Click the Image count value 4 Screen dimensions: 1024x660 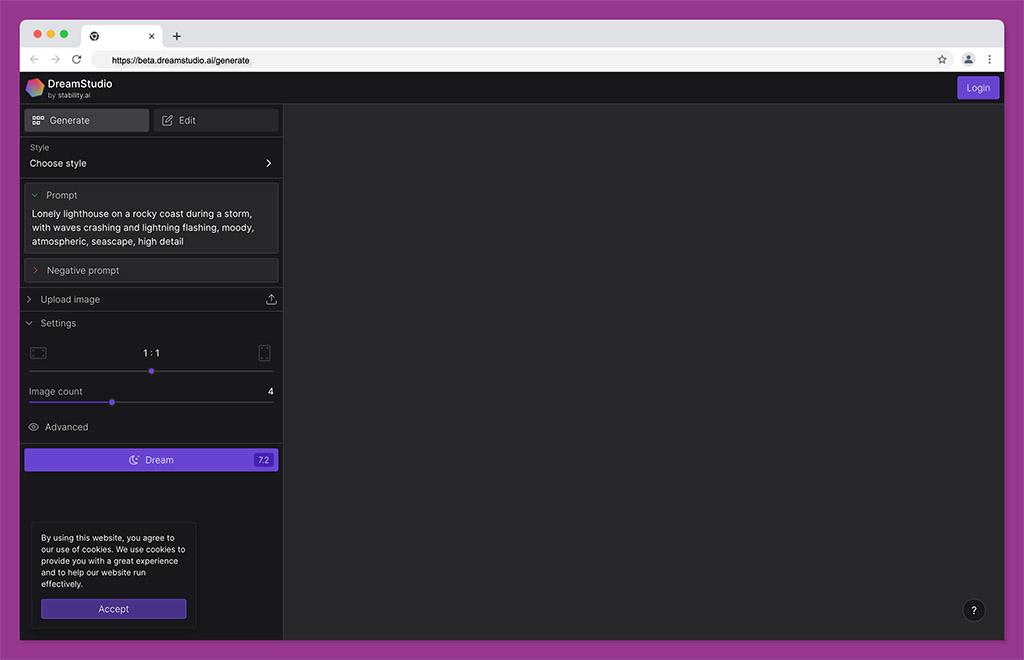tap(270, 392)
